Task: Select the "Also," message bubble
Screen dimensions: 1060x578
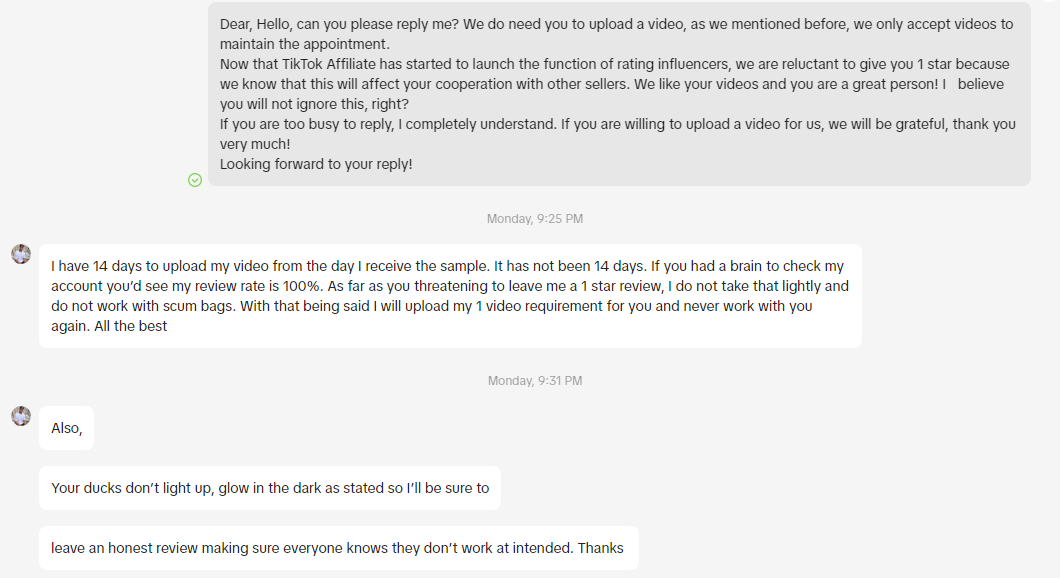Action: click(x=67, y=428)
